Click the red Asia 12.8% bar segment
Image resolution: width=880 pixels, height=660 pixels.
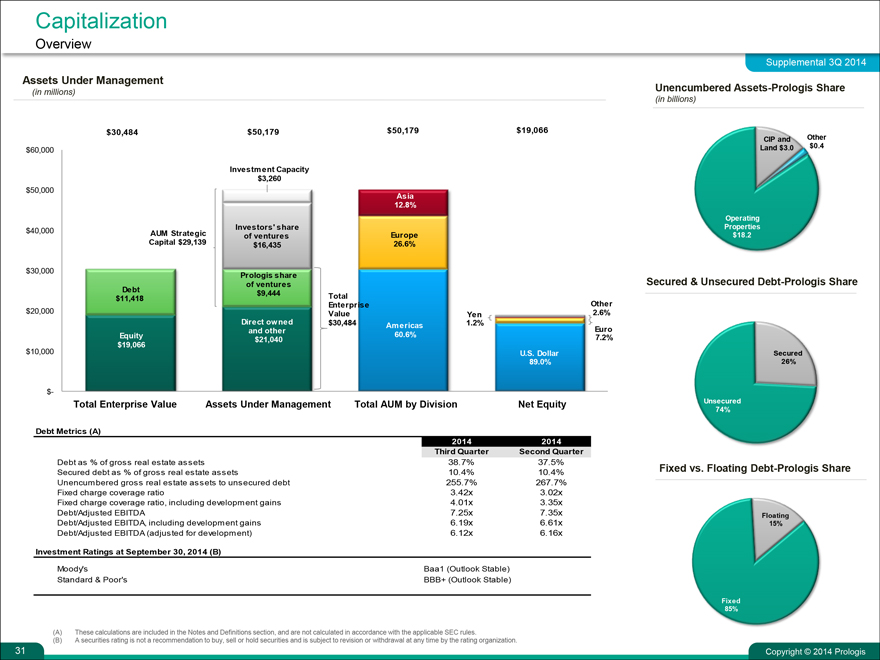point(405,201)
